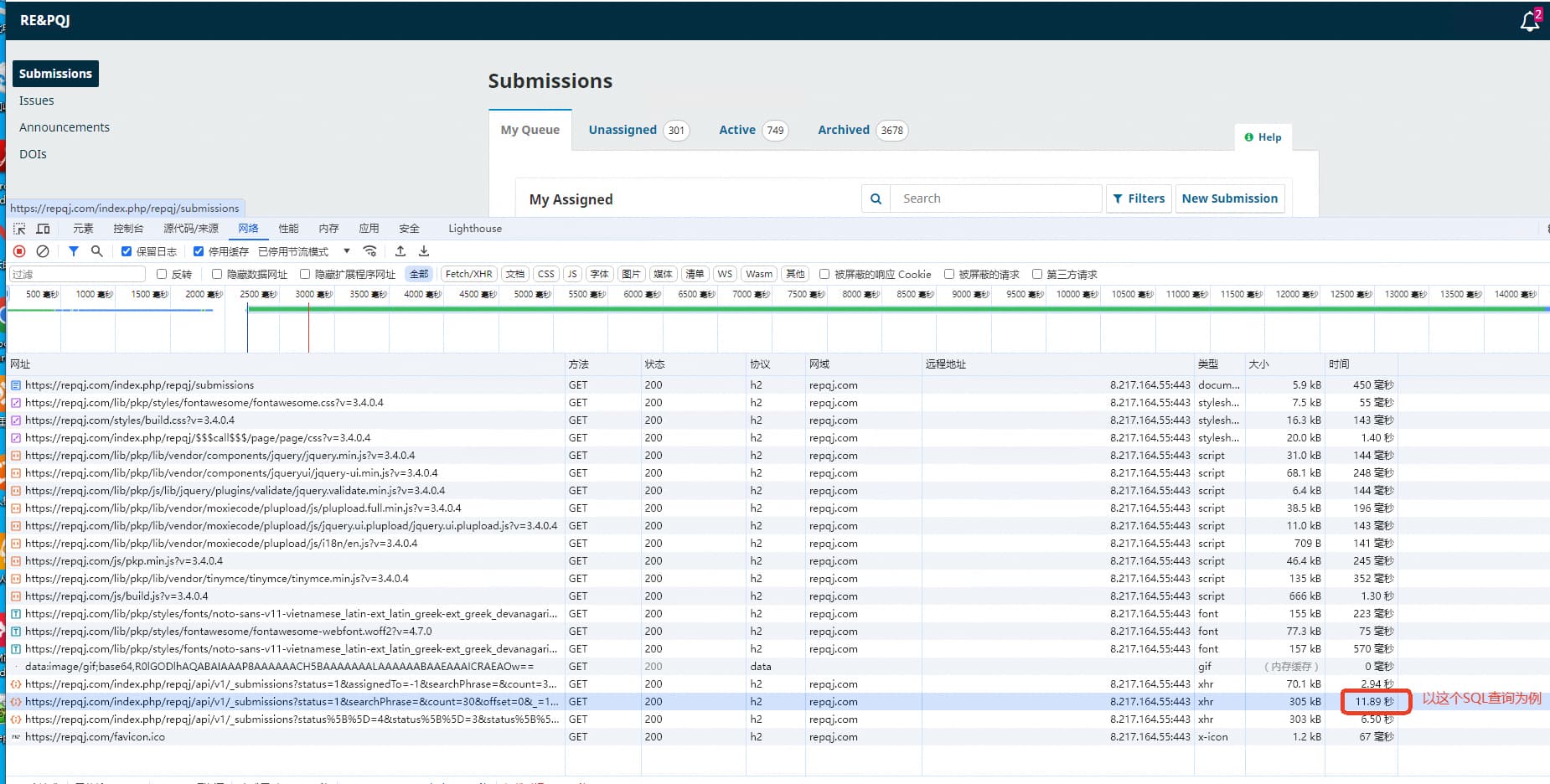Viewport: 1550px width, 784px height.
Task: Open network search magnifier in DevTools
Action: [x=97, y=251]
